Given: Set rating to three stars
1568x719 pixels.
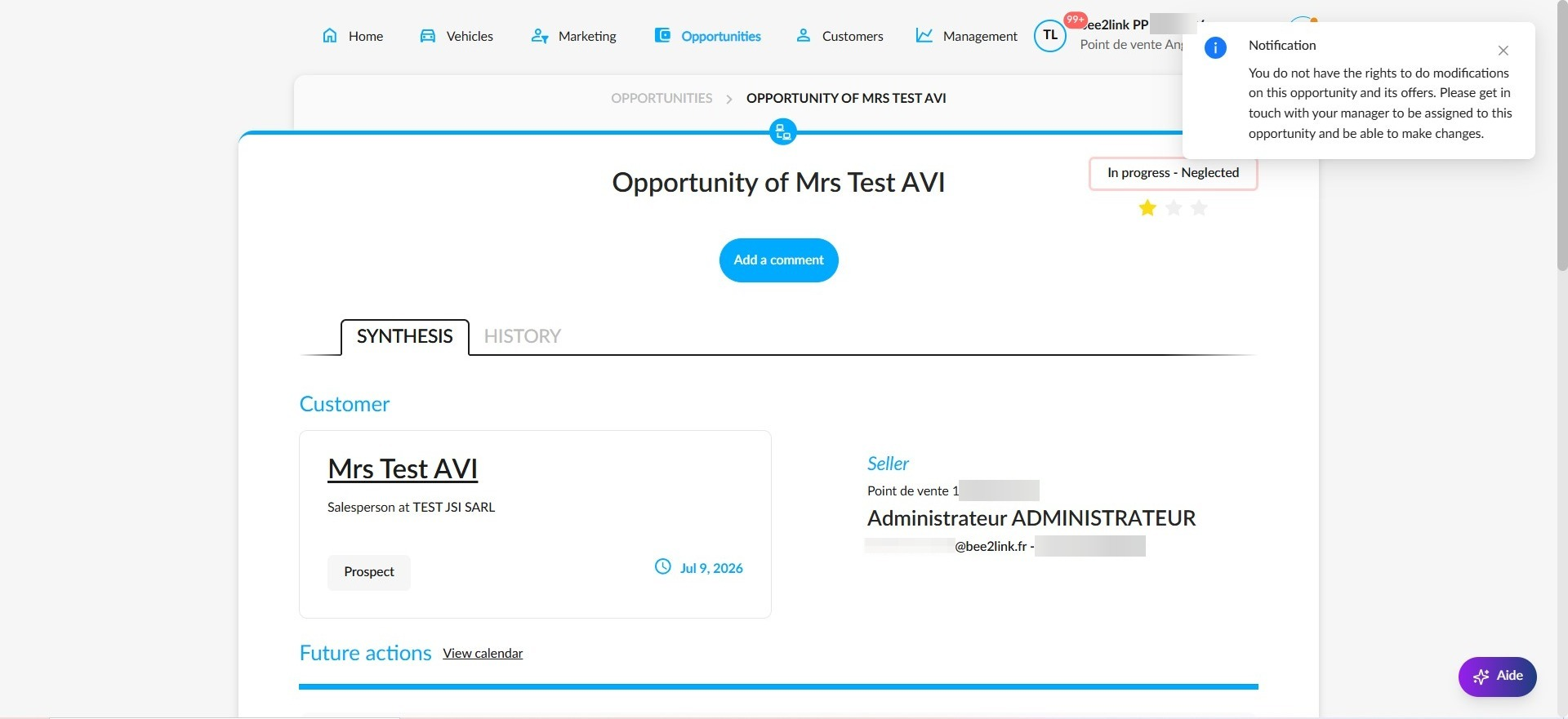Looking at the screenshot, I should 1199,208.
